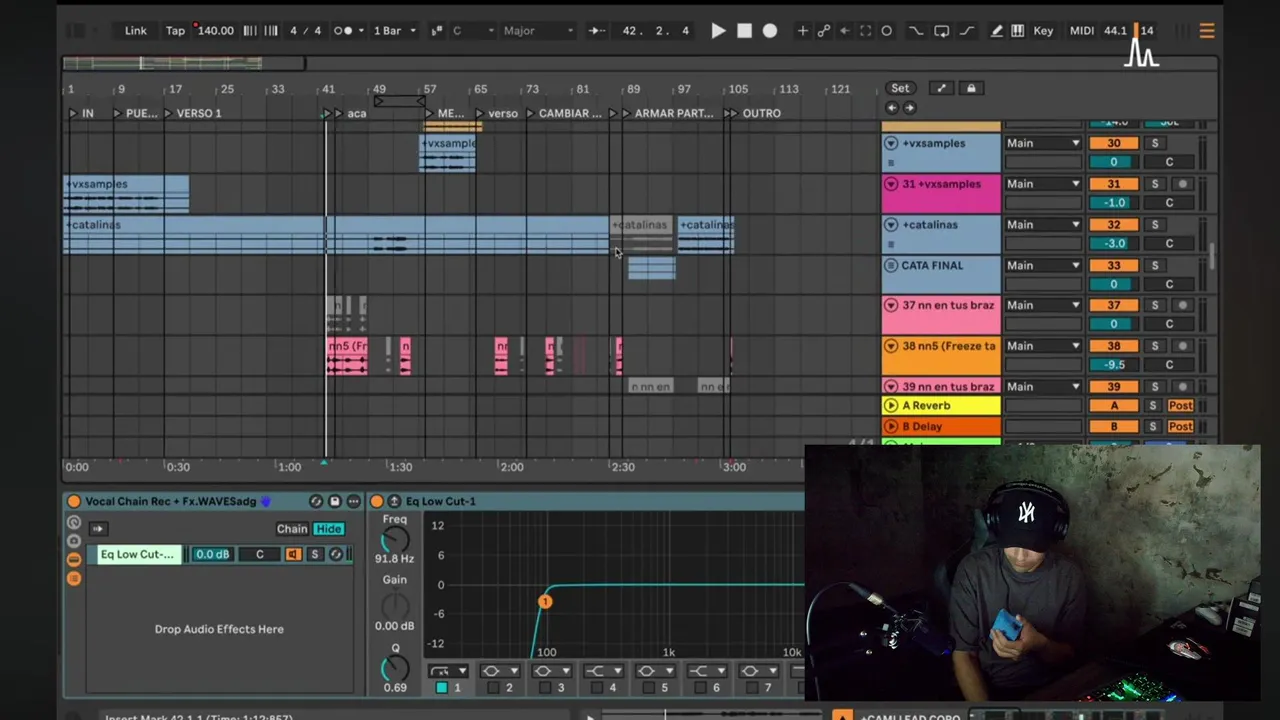Toggle the Post button on A Reverb

point(1181,405)
